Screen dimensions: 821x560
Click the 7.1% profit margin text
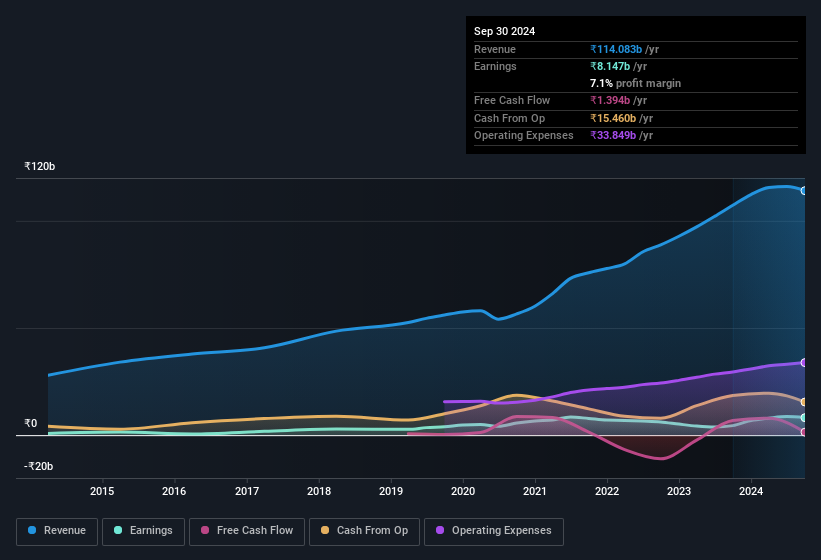pos(636,83)
